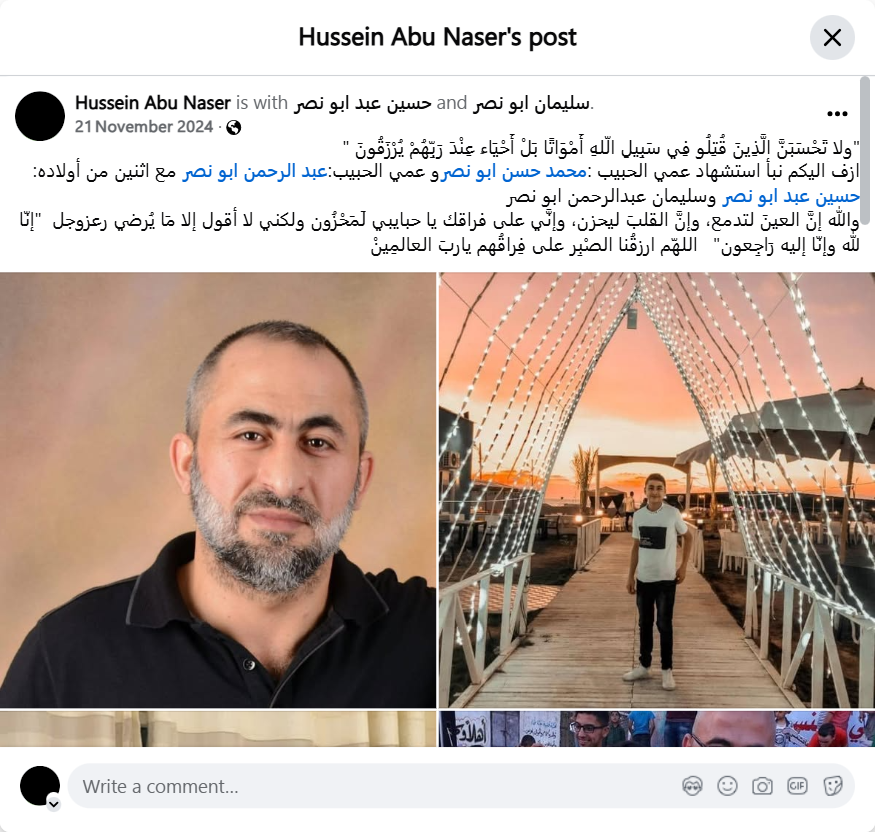This screenshot has width=875, height=832.
Task: Insert an emoji with the smiley icon
Action: [727, 786]
